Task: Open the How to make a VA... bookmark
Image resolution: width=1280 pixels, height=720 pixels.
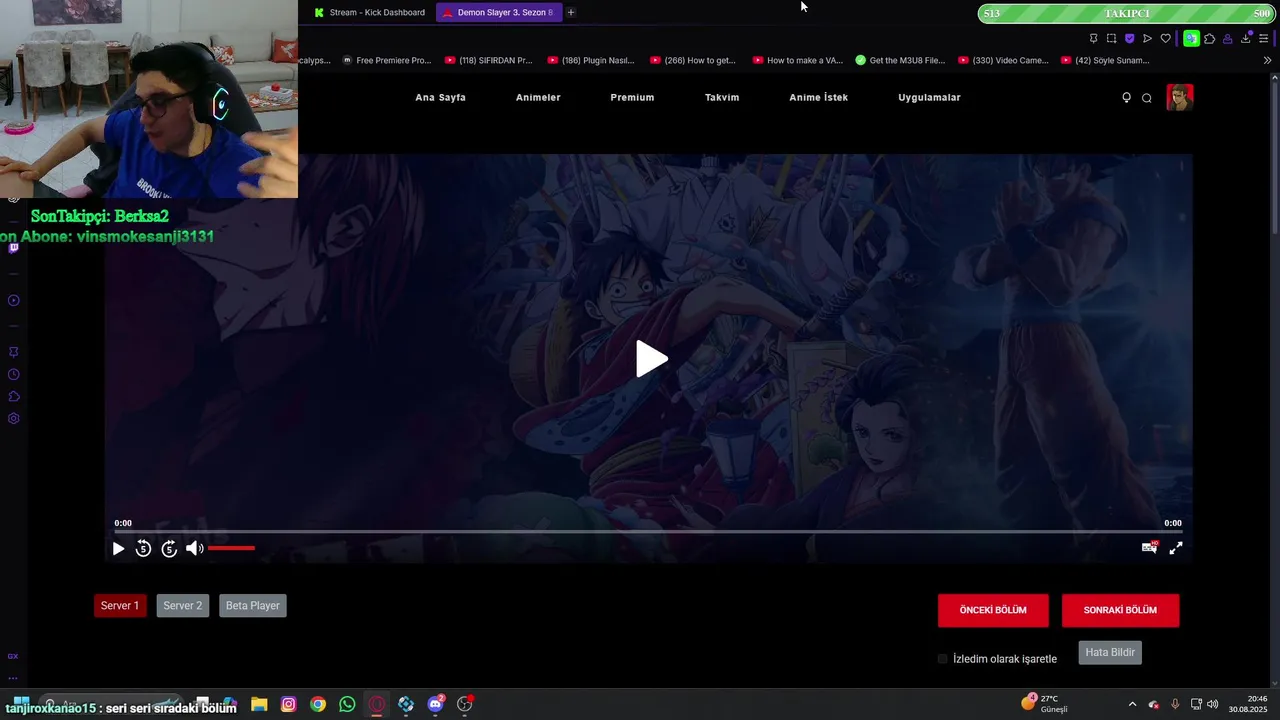Action: [x=798, y=60]
